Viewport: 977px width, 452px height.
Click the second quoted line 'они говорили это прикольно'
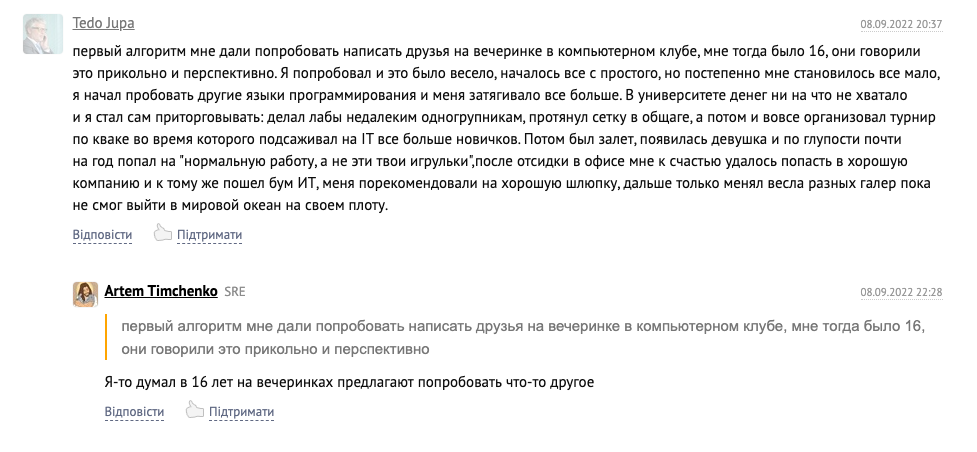tap(275, 349)
